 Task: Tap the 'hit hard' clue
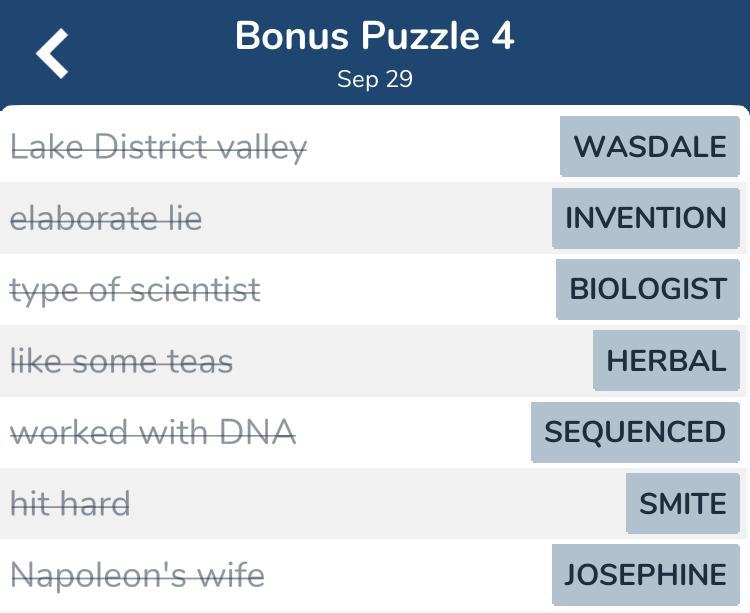70,503
